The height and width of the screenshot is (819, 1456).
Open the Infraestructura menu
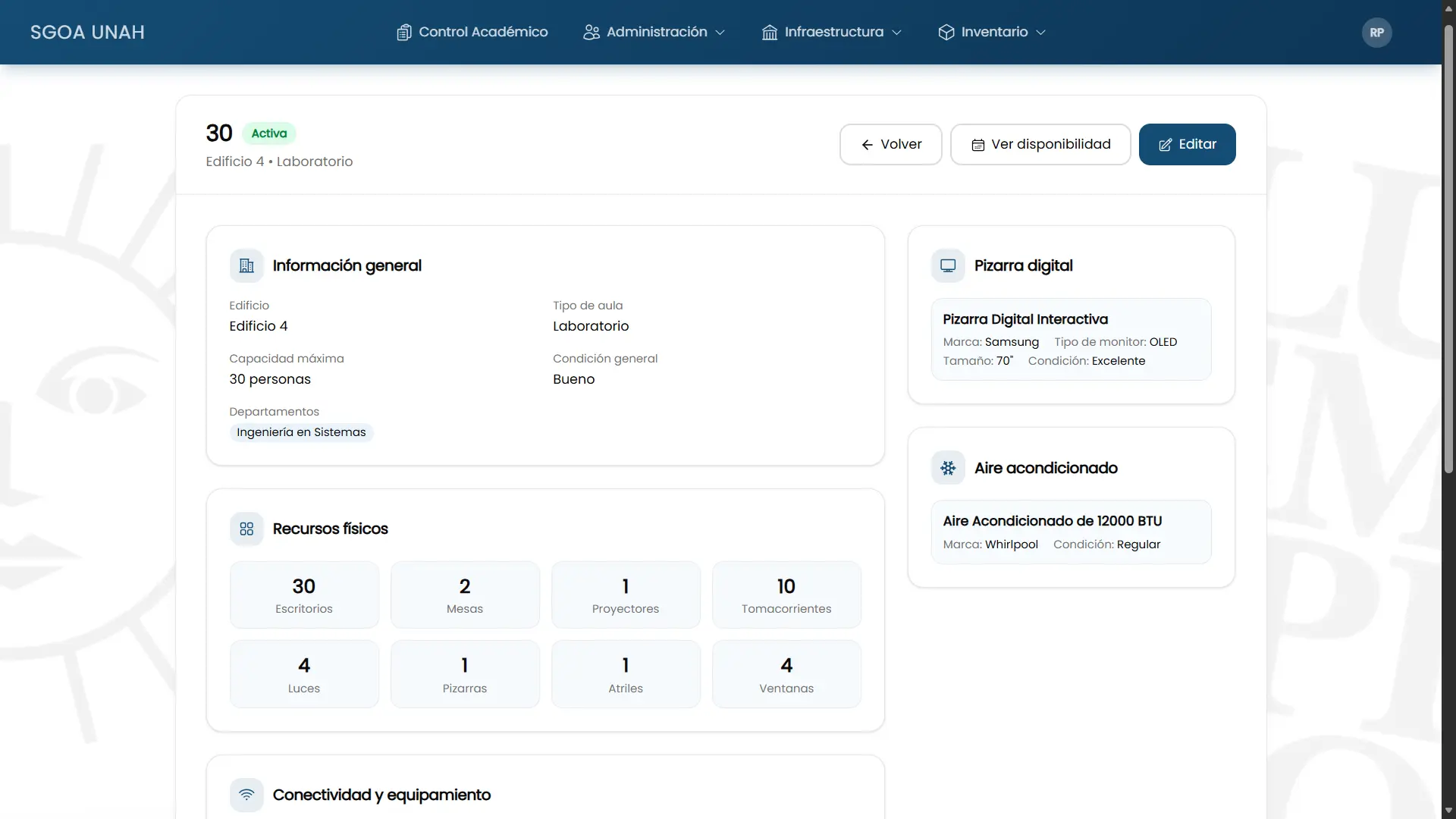point(832,33)
